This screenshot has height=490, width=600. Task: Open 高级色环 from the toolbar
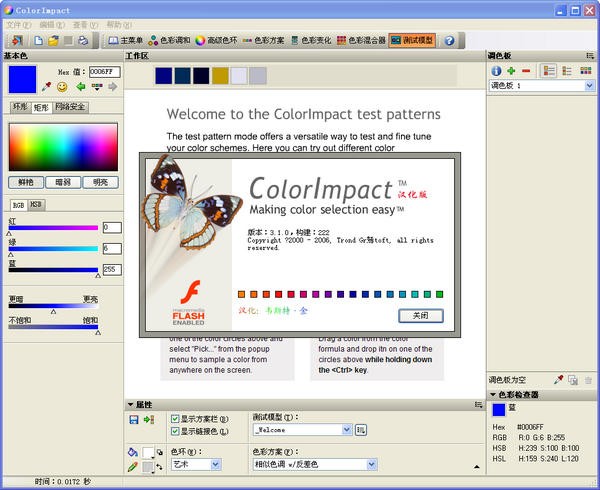[216, 40]
